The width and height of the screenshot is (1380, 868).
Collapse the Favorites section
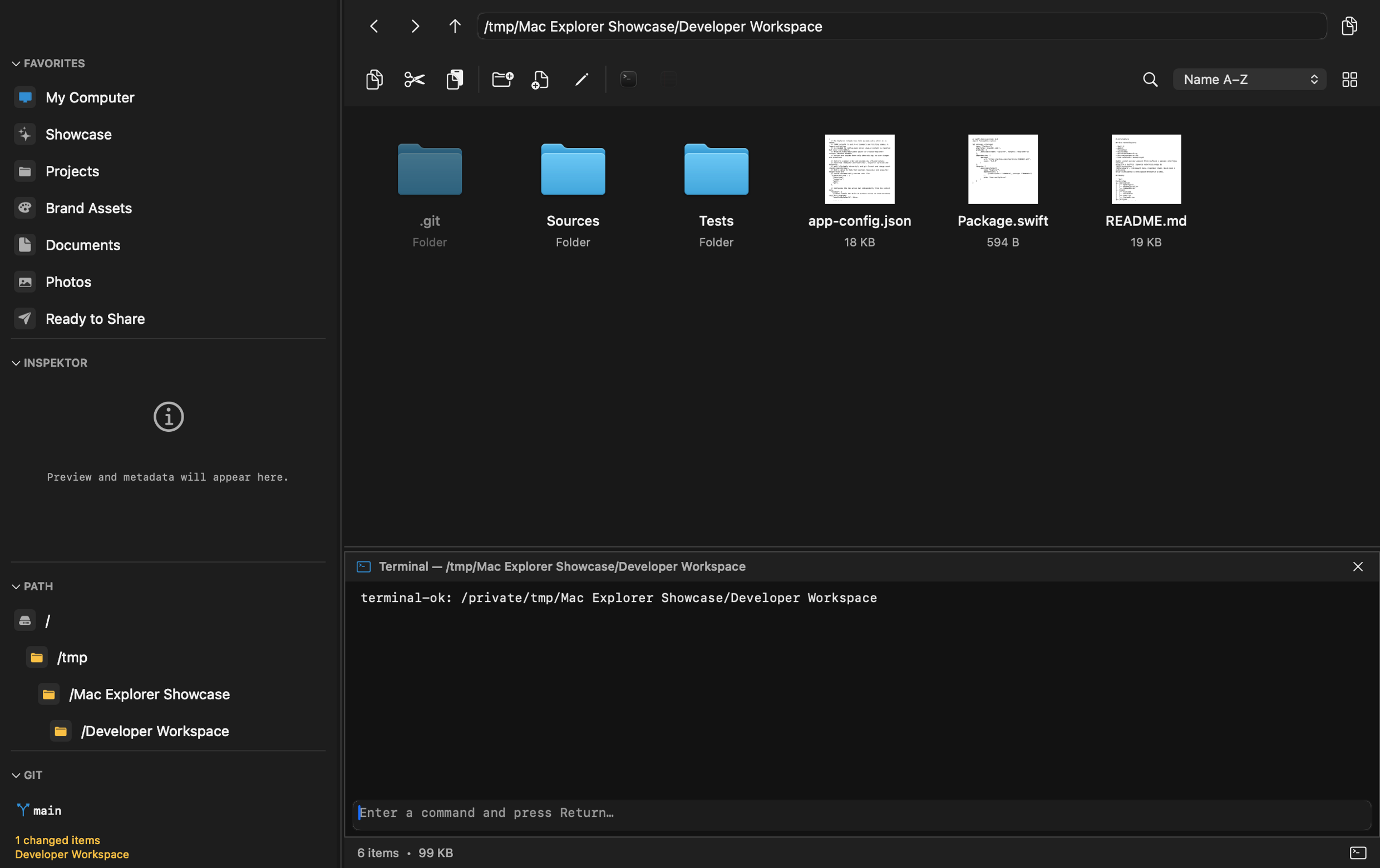(16, 63)
